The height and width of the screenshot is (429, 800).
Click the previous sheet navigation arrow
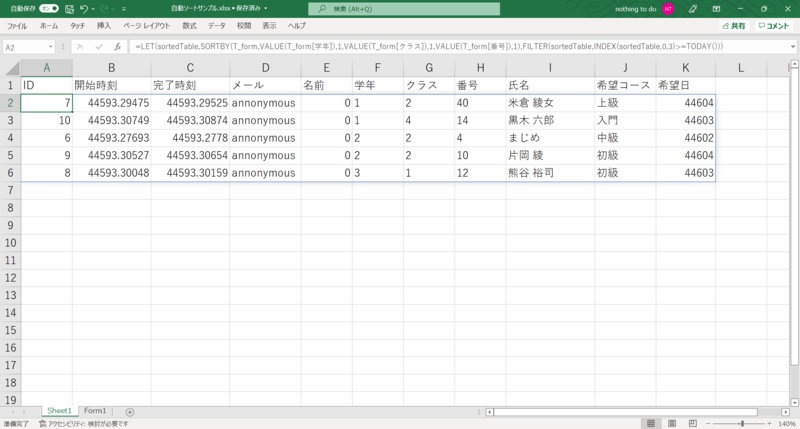coord(12,412)
